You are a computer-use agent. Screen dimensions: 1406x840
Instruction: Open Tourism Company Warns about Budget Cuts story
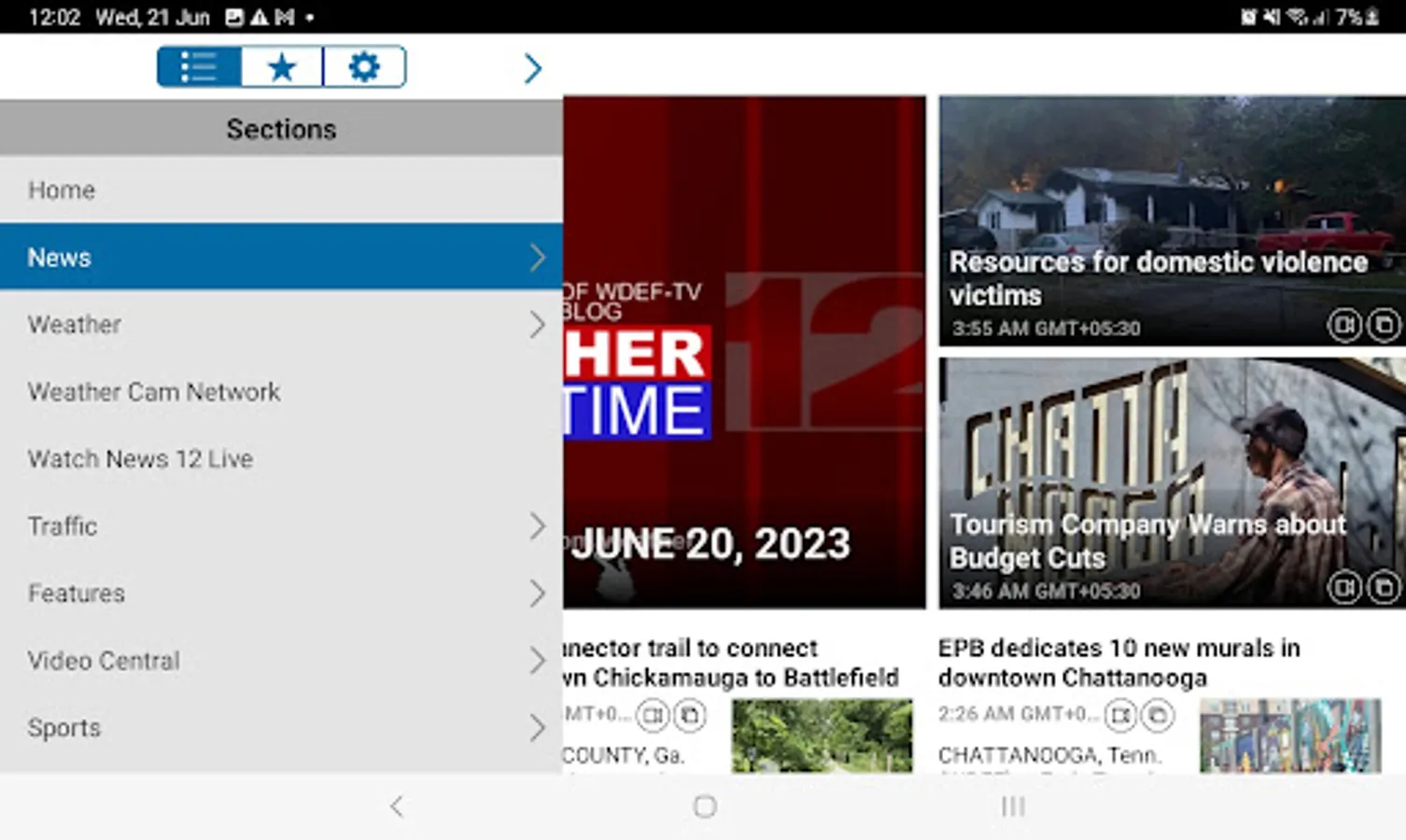[1172, 483]
